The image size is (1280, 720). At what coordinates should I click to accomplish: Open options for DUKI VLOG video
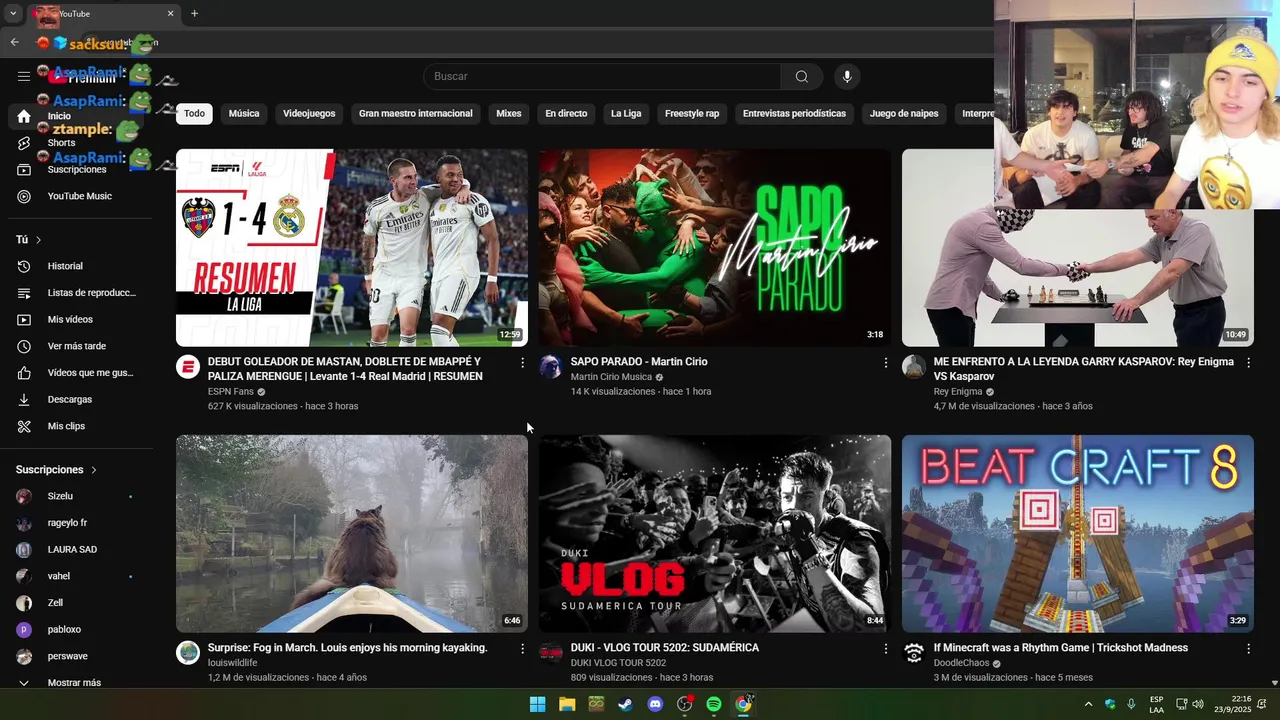tap(885, 649)
